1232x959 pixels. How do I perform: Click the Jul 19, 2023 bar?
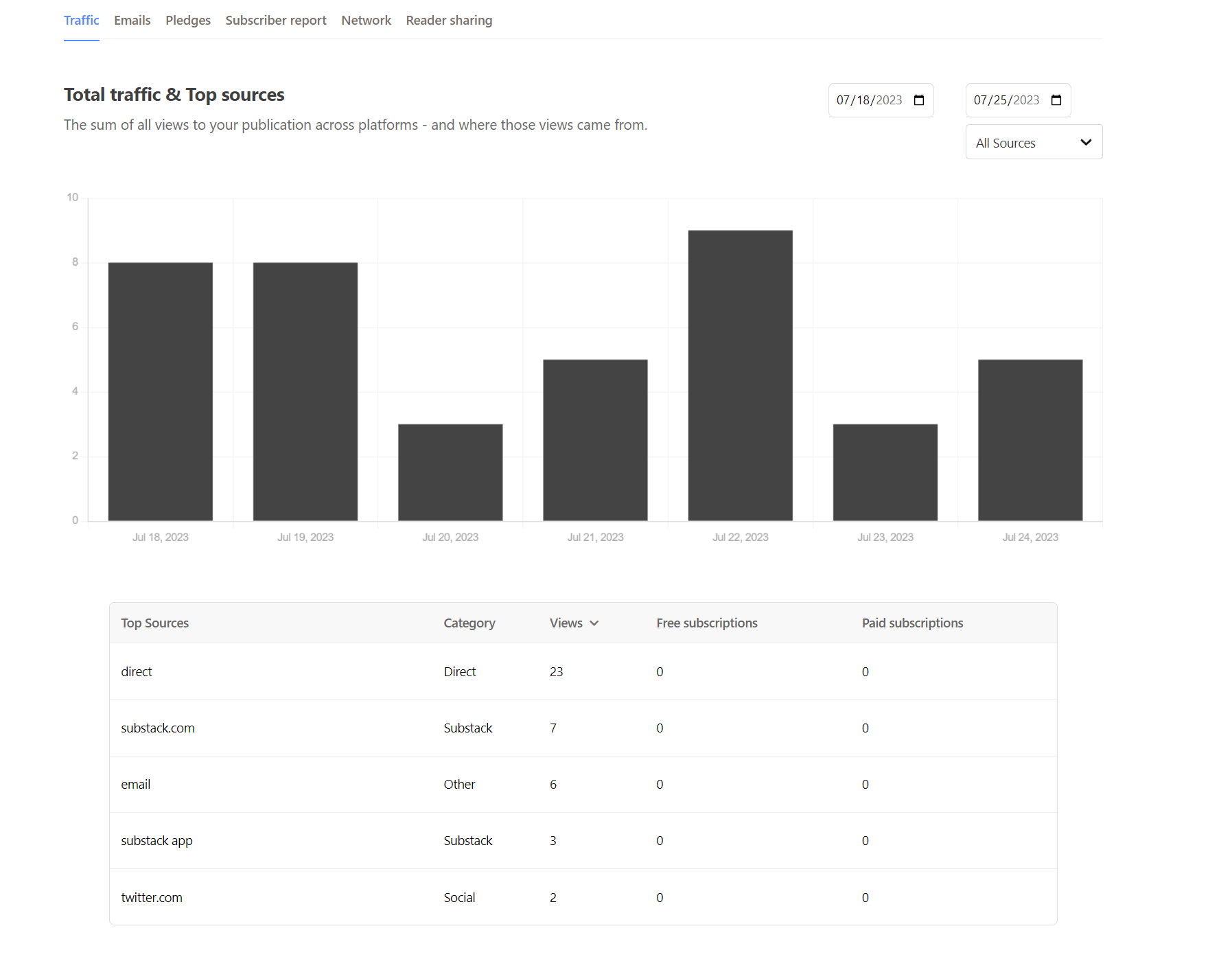pos(305,391)
